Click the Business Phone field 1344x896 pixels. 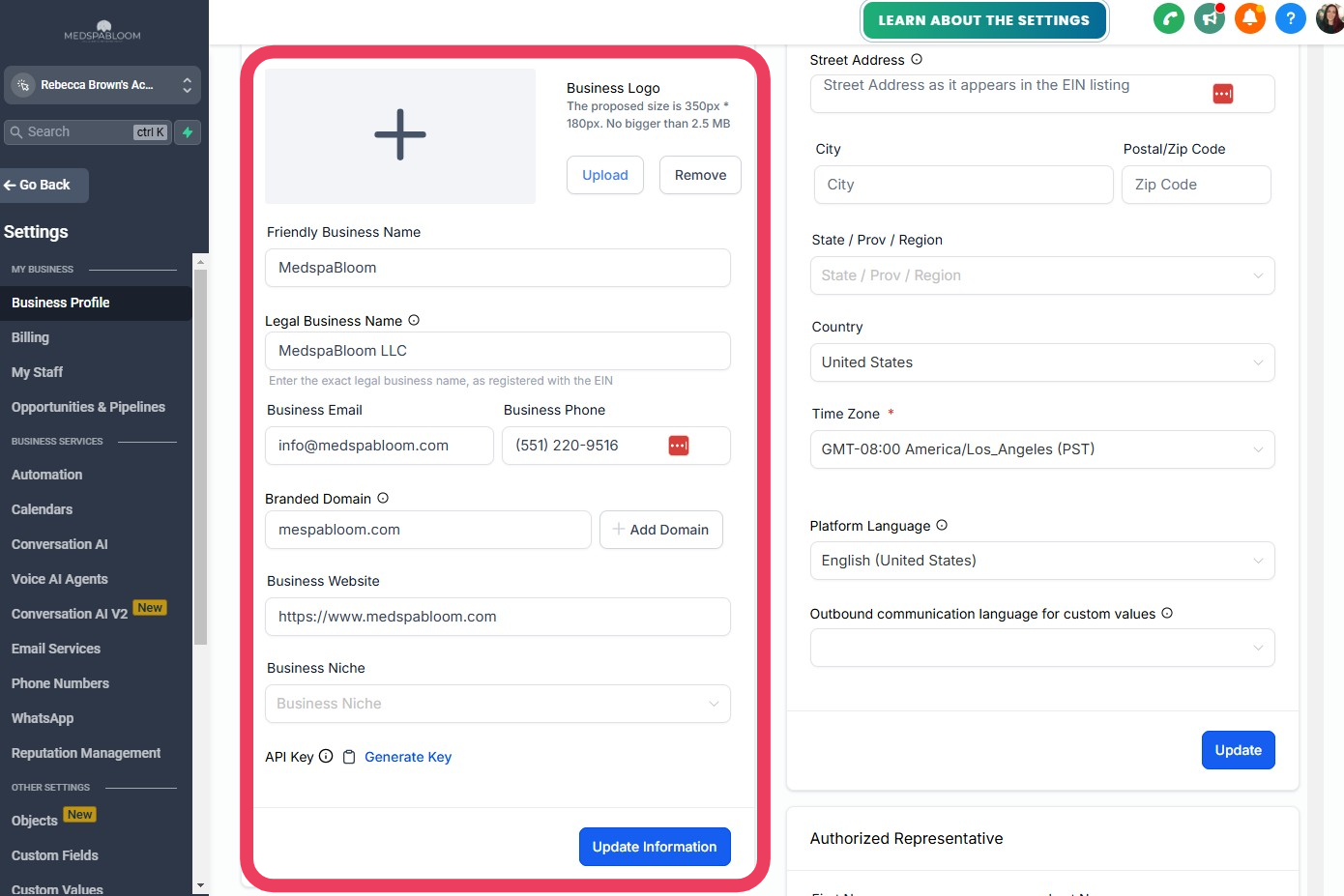(x=616, y=446)
